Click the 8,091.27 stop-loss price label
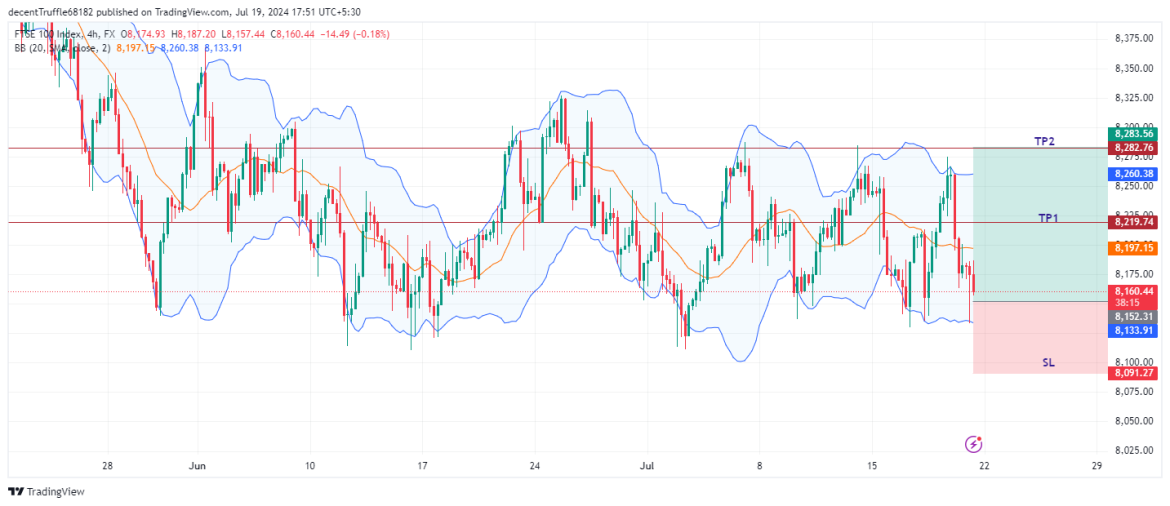The image size is (1170, 506). pos(1131,373)
